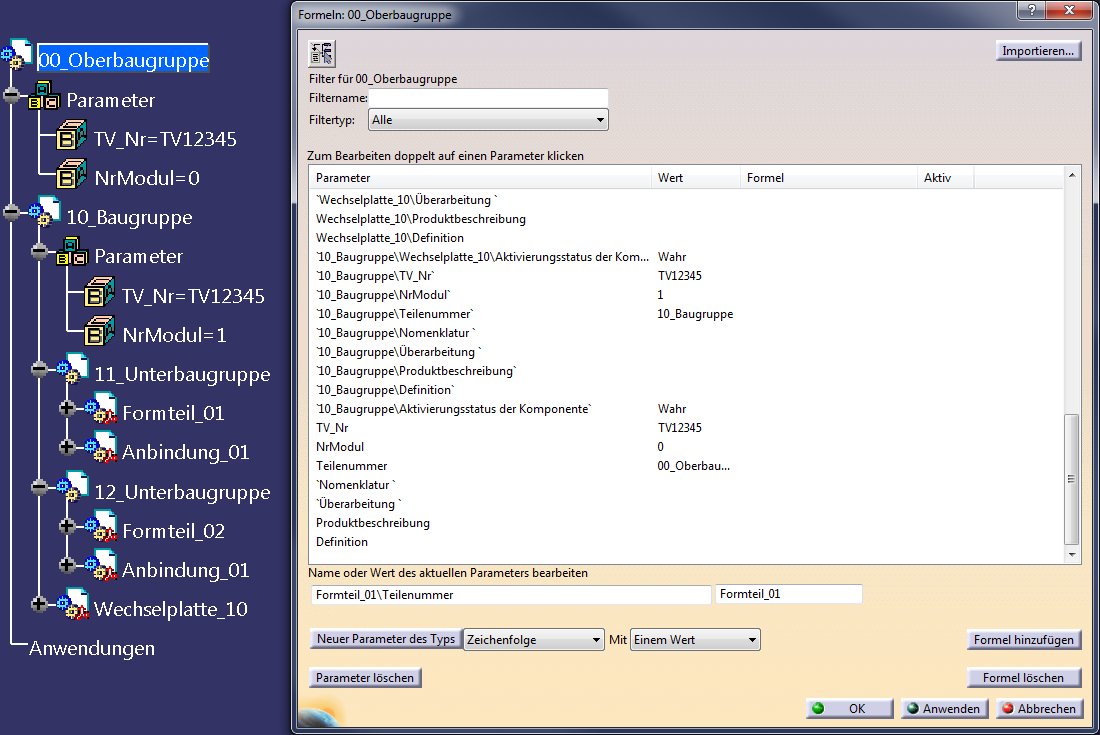
Task: Click the 10_Baugruppe product icon
Action: 46,213
